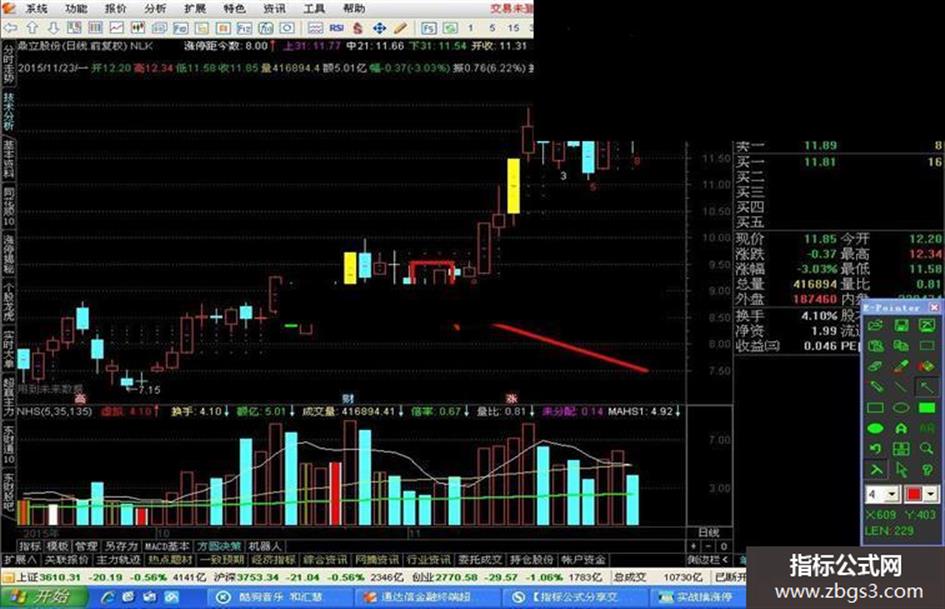The height and width of the screenshot is (609, 945).
Task: Select the eraser tool in E-Pointer
Action: [875, 366]
